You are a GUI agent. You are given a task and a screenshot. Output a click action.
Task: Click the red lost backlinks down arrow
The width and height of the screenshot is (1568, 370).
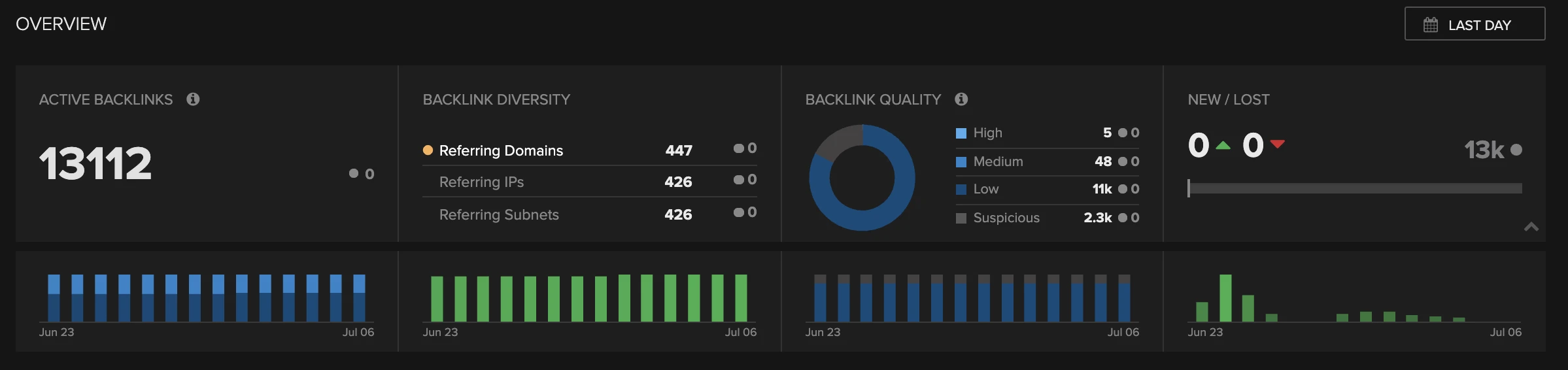1277,144
